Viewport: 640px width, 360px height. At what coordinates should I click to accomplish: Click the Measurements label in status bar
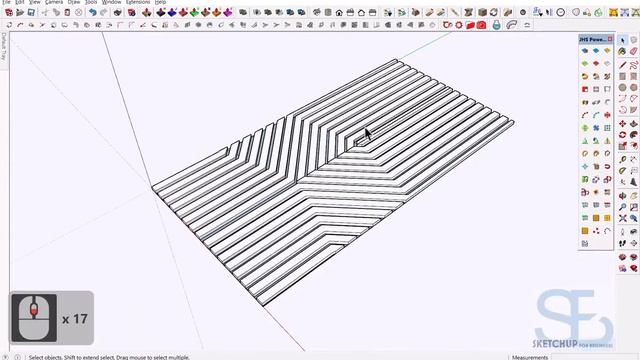pos(530,357)
